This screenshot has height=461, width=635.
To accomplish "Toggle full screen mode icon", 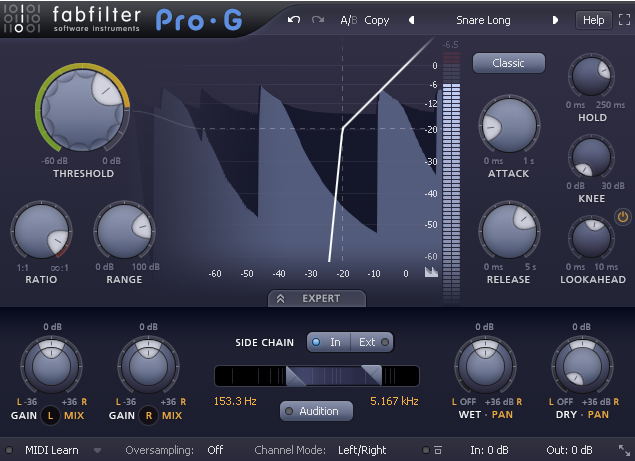I will (624, 19).
